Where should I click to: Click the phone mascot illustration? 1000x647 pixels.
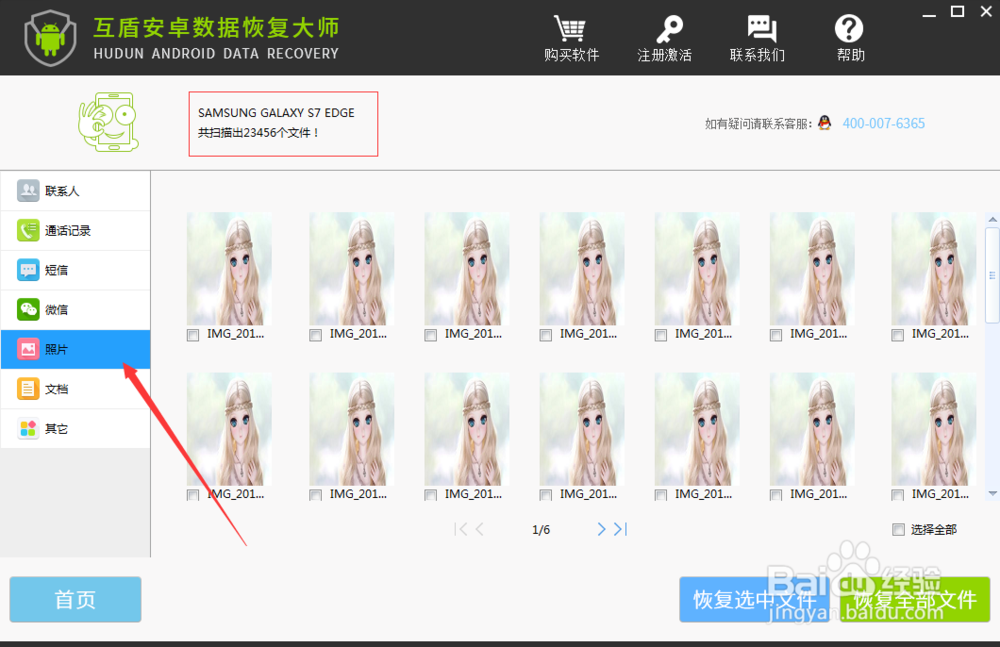108,122
